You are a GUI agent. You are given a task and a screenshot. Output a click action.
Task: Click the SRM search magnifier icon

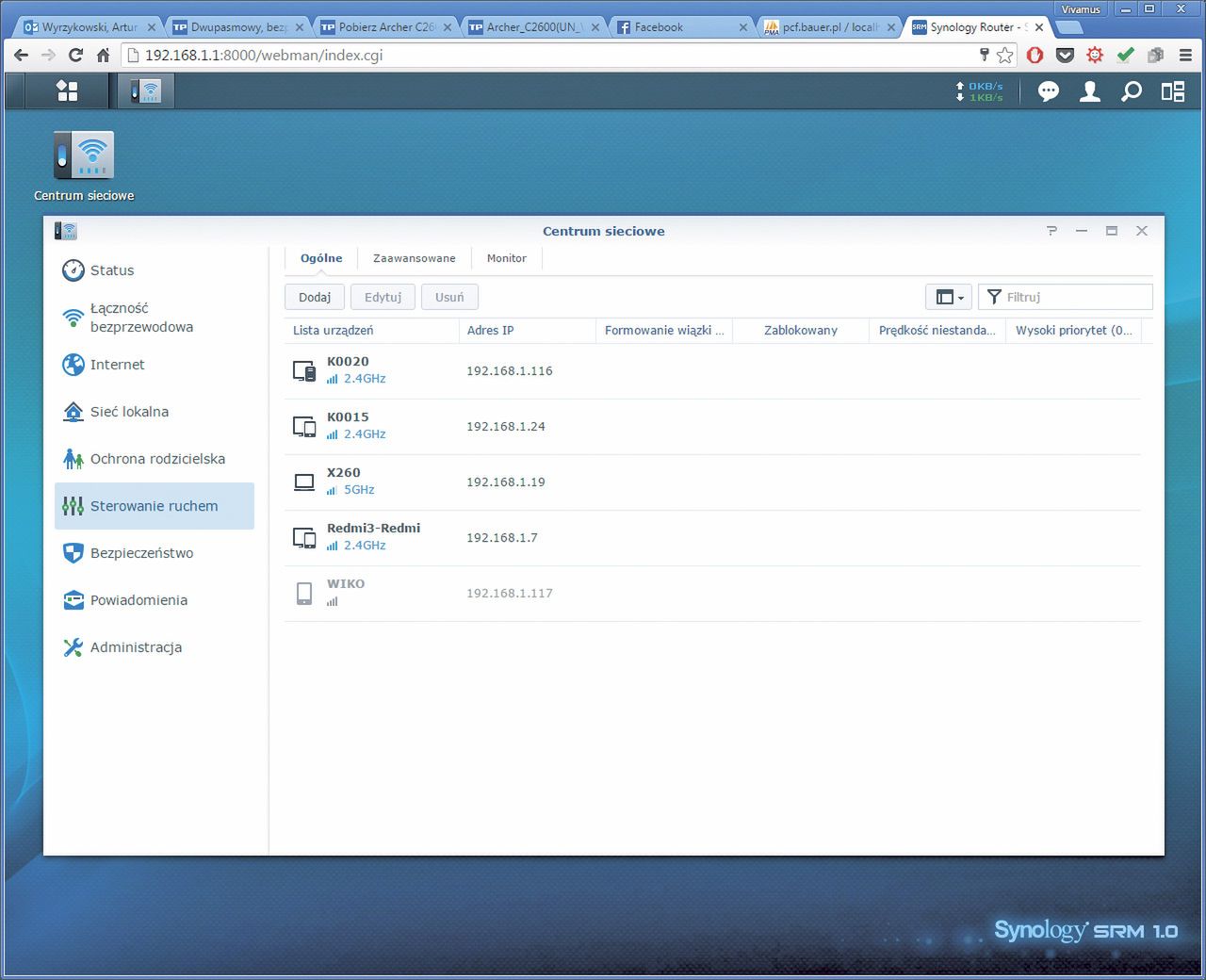tap(1132, 91)
